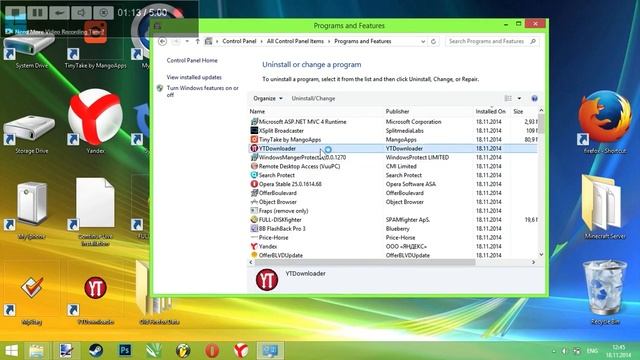Click All Control Panel Items breadcrumb

click(x=295, y=41)
